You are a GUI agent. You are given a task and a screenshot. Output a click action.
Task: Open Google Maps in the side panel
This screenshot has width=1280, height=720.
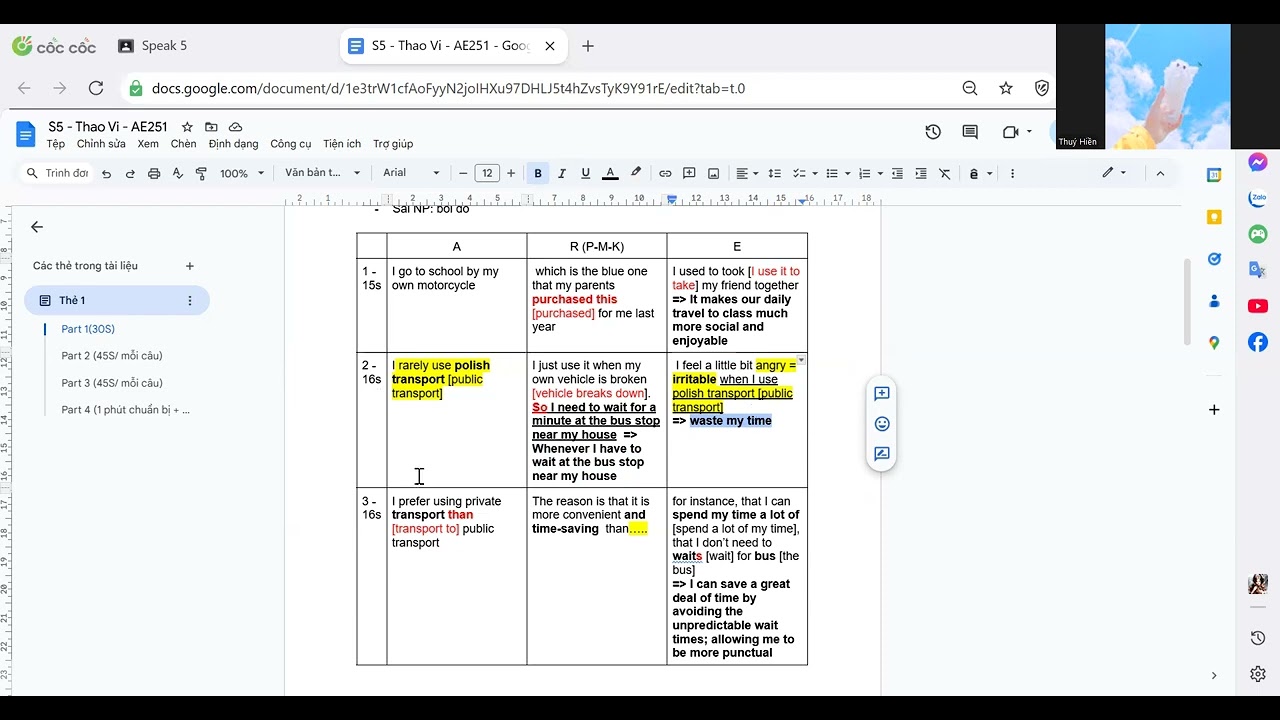1214,343
